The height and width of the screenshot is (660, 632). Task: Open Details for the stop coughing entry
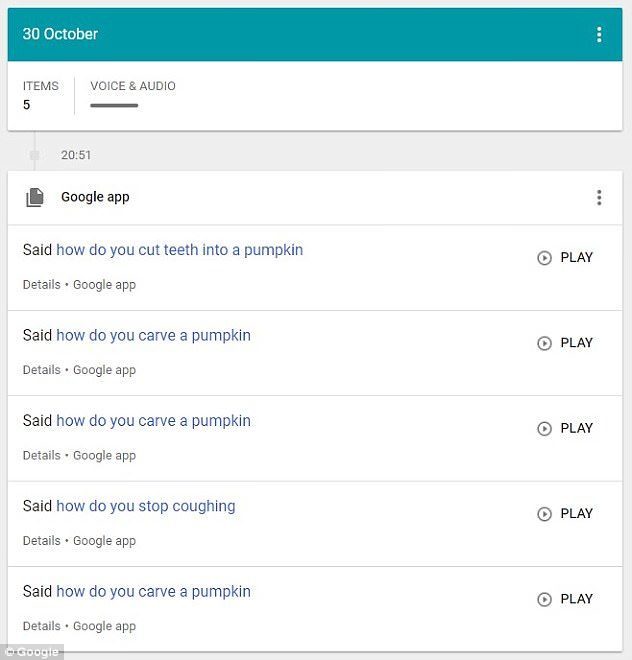point(42,541)
